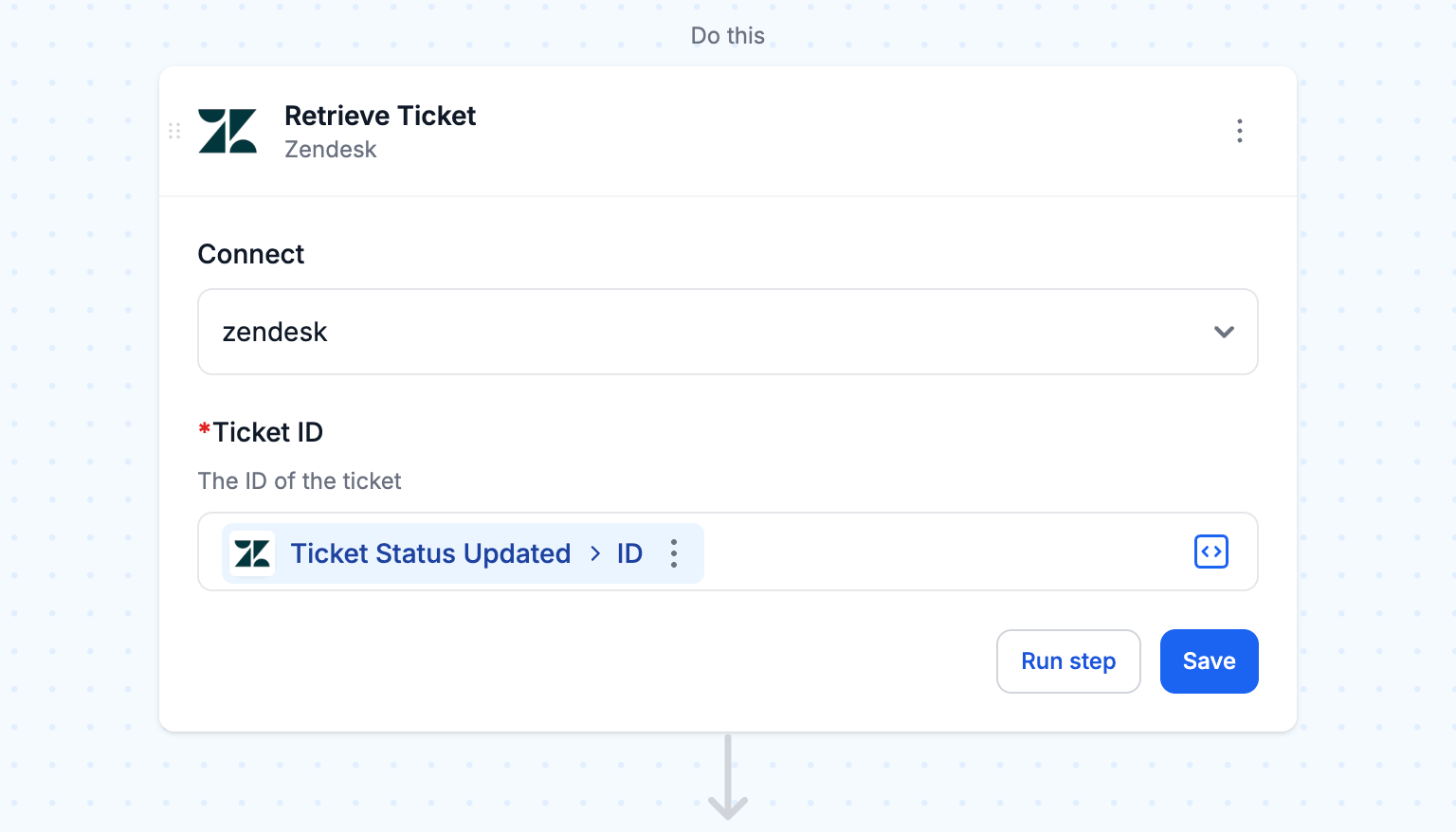Select the Ticket Status Updated pill text
The image size is (1456, 832).
point(430,553)
